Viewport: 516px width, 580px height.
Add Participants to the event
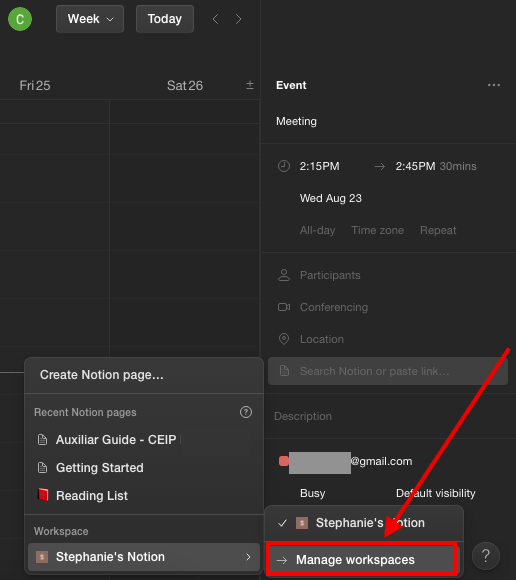pyautogui.click(x=330, y=275)
